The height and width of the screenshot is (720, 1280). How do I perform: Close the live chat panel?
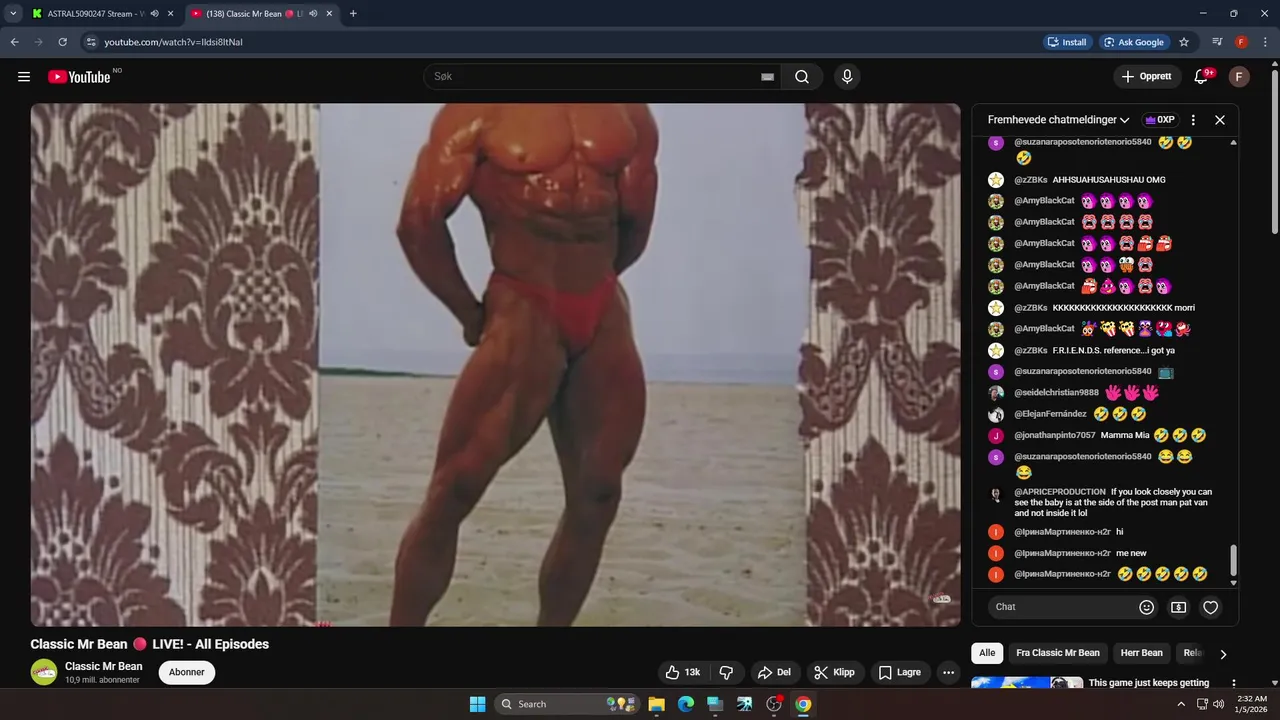coord(1220,120)
